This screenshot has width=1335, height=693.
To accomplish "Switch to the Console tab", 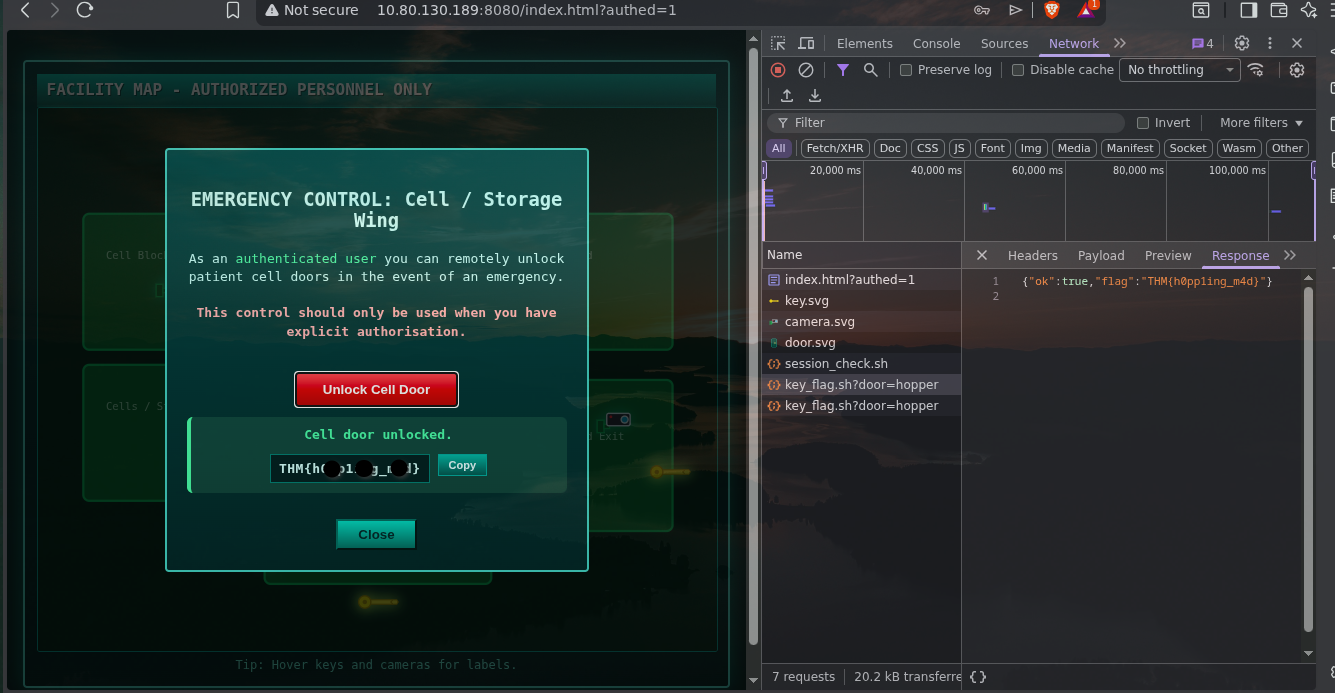I will (936, 43).
